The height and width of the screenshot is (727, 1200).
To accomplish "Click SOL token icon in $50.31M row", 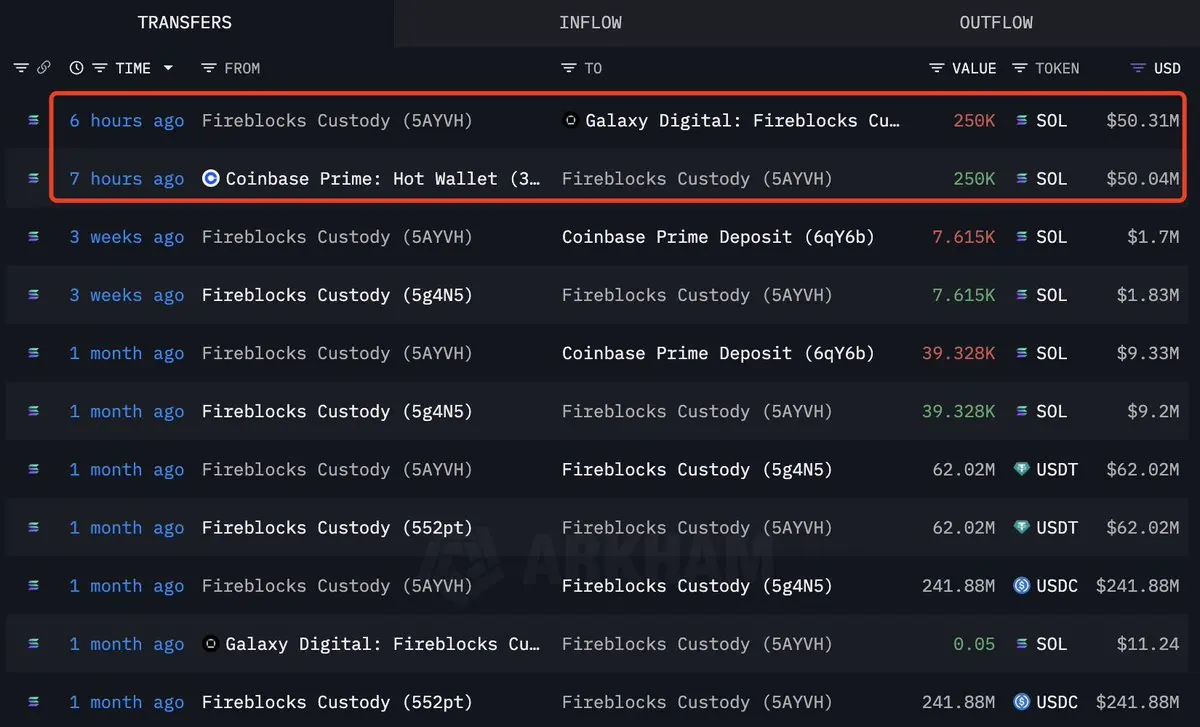I will coord(1021,120).
